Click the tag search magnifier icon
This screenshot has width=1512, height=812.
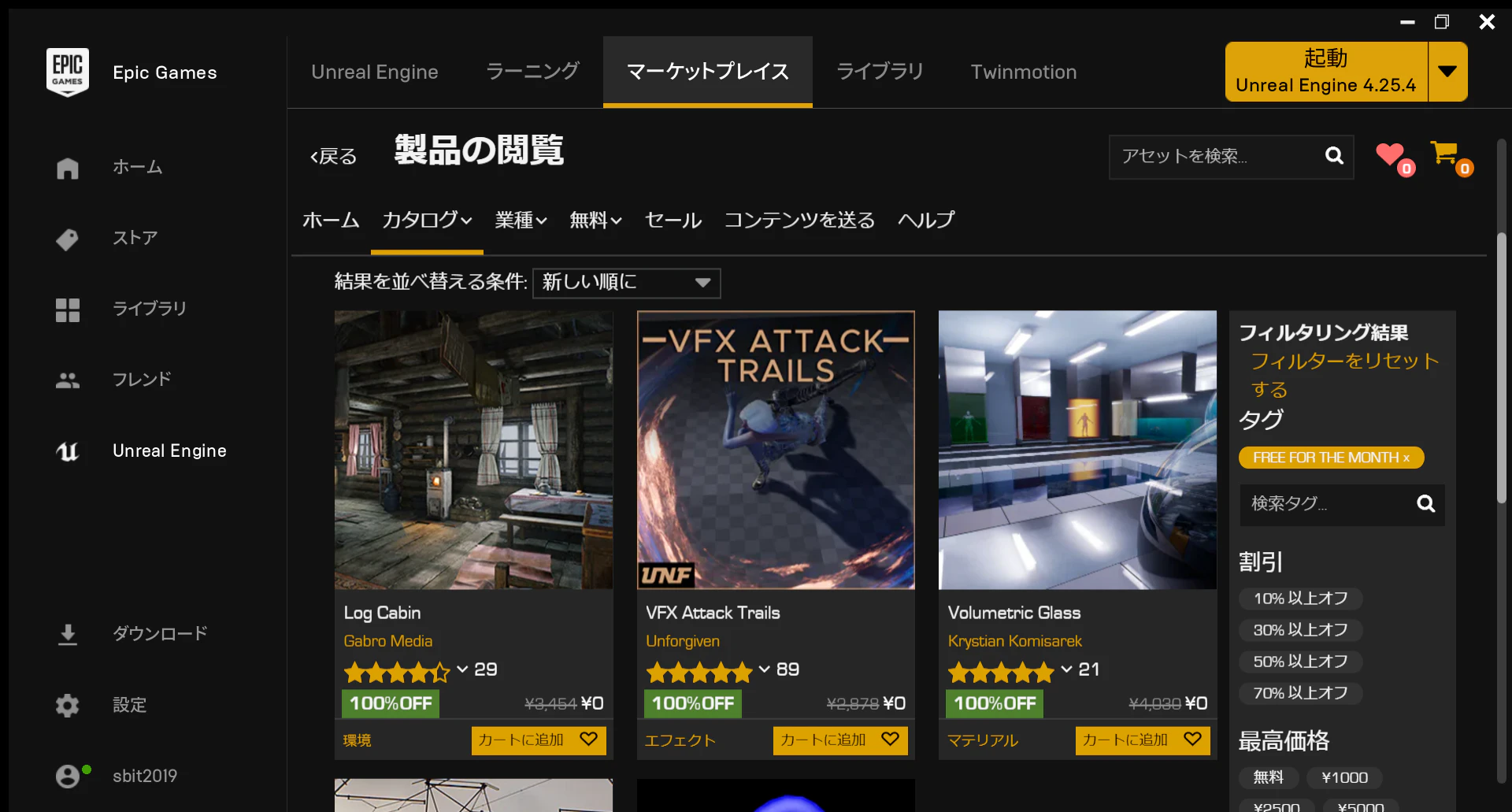click(1425, 504)
